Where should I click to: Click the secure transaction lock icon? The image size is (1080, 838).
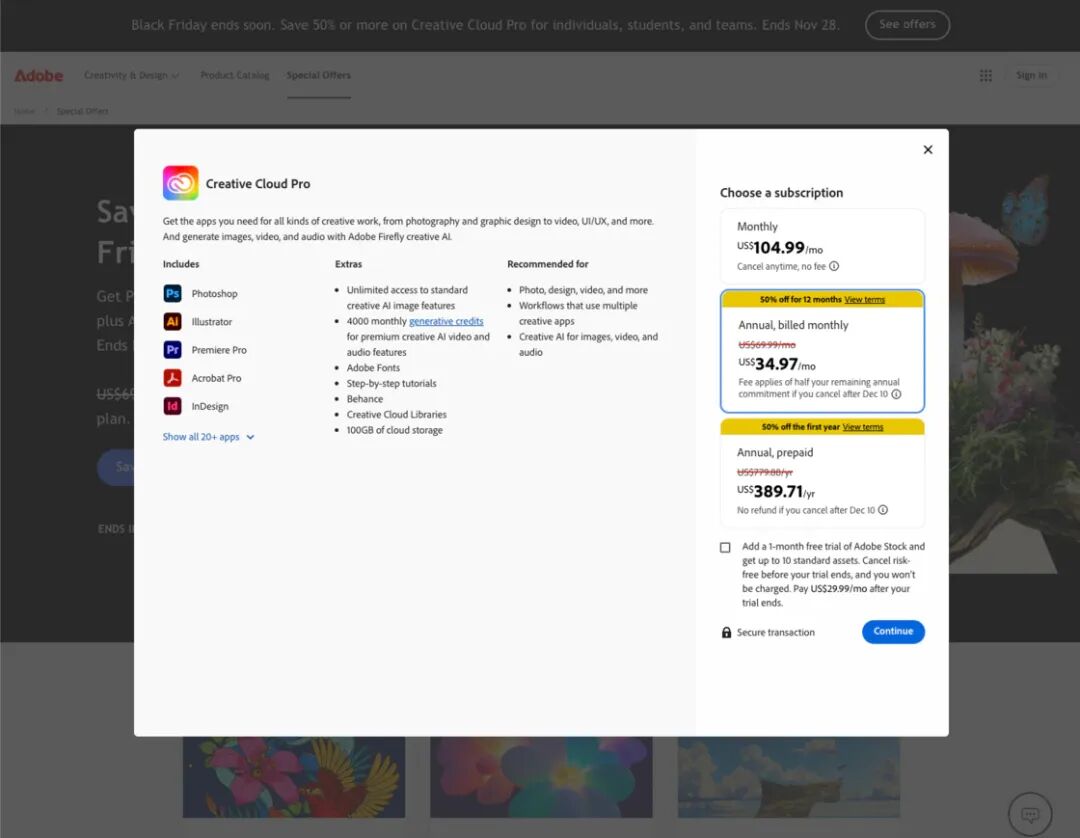click(x=726, y=632)
